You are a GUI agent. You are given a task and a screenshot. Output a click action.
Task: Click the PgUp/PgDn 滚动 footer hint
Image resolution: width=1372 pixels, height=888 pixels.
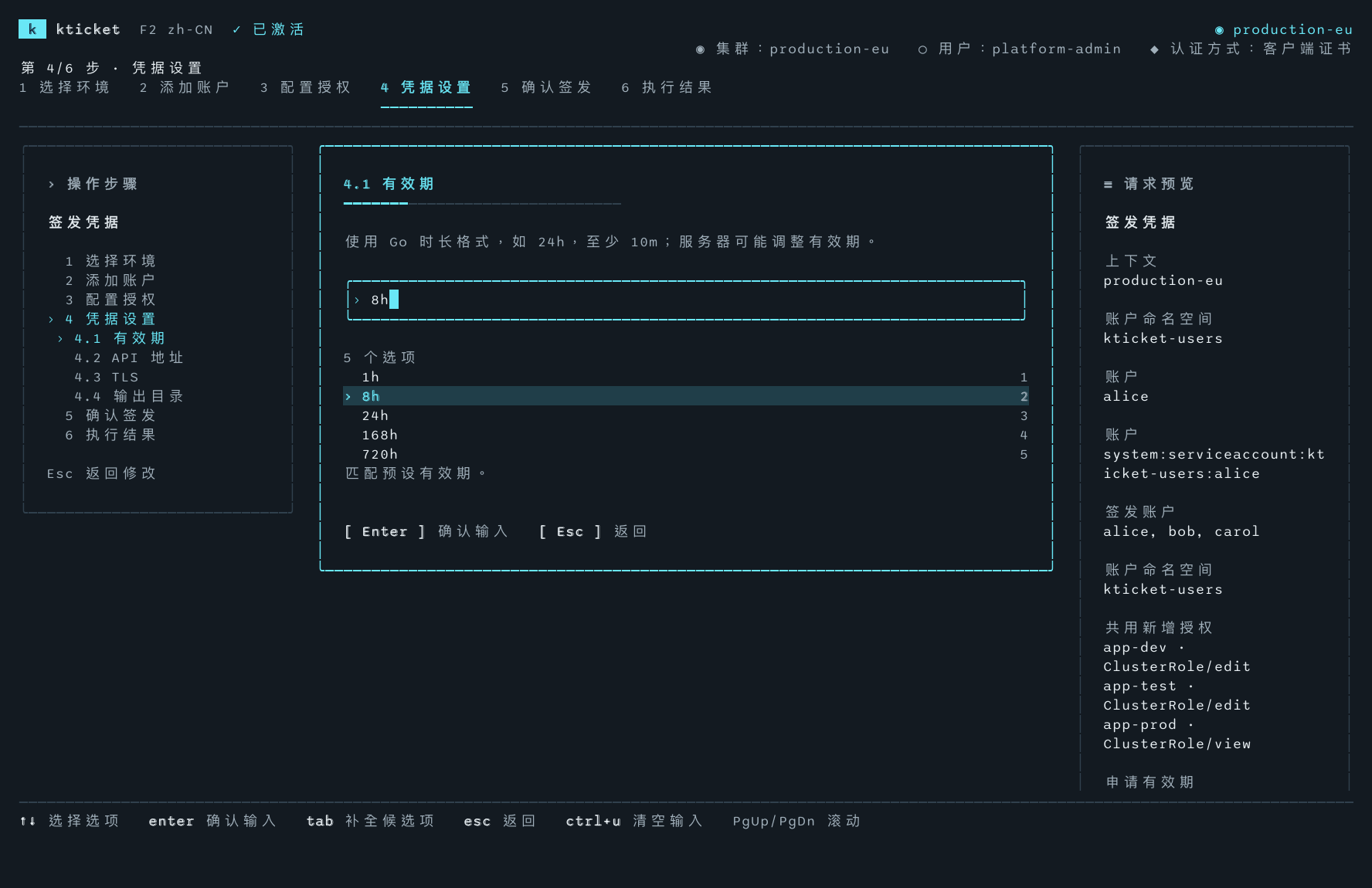797,821
